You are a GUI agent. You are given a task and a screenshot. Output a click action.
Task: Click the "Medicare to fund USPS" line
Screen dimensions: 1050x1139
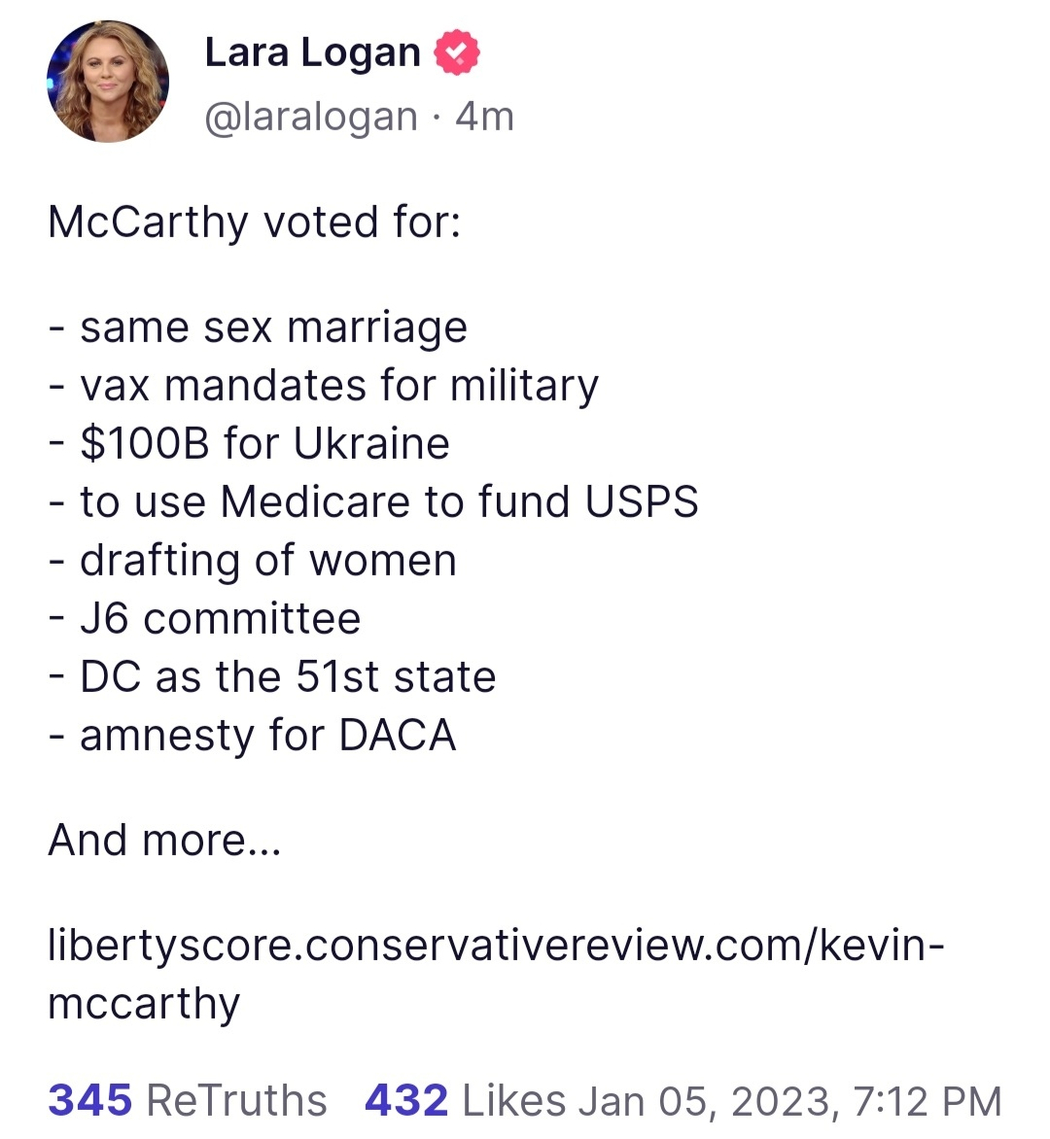388,502
